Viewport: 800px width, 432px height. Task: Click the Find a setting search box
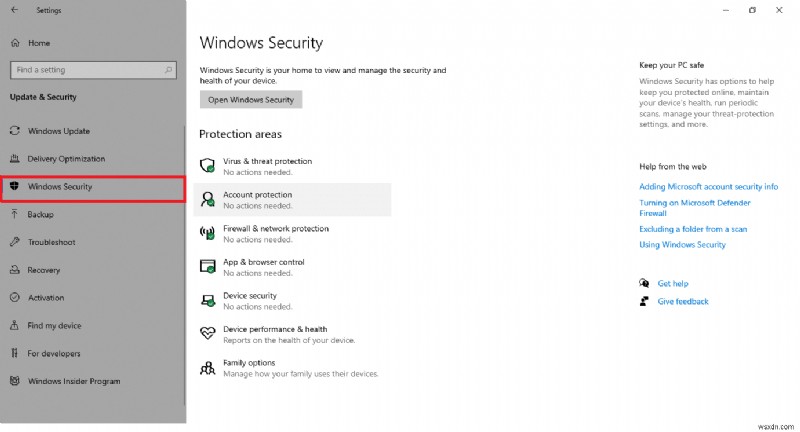coord(92,70)
